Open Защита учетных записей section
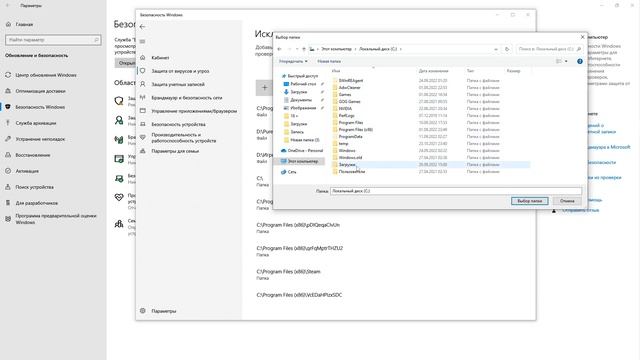Image resolution: width=640 pixels, height=360 pixels. [x=178, y=84]
